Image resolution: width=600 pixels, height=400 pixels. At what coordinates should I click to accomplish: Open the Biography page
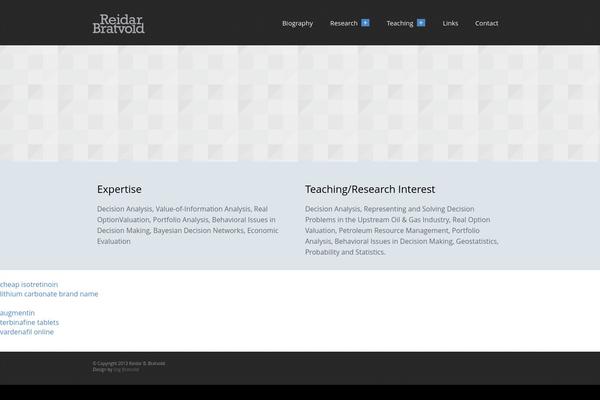point(297,23)
